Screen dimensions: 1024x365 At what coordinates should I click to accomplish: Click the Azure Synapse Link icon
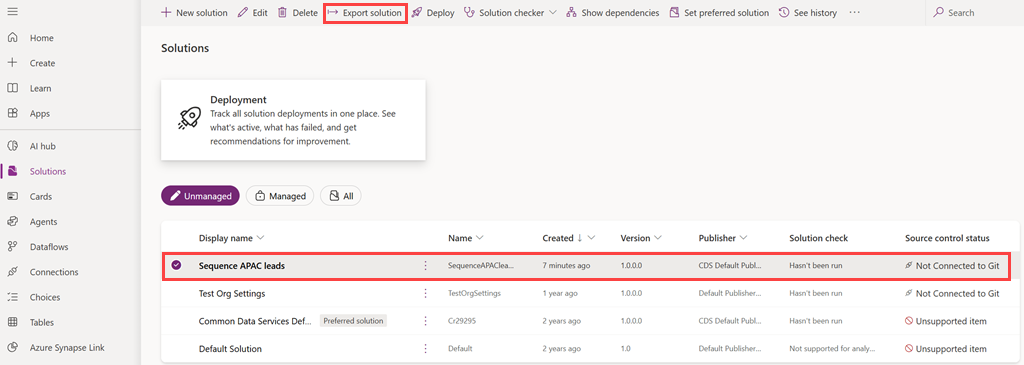pos(12,347)
